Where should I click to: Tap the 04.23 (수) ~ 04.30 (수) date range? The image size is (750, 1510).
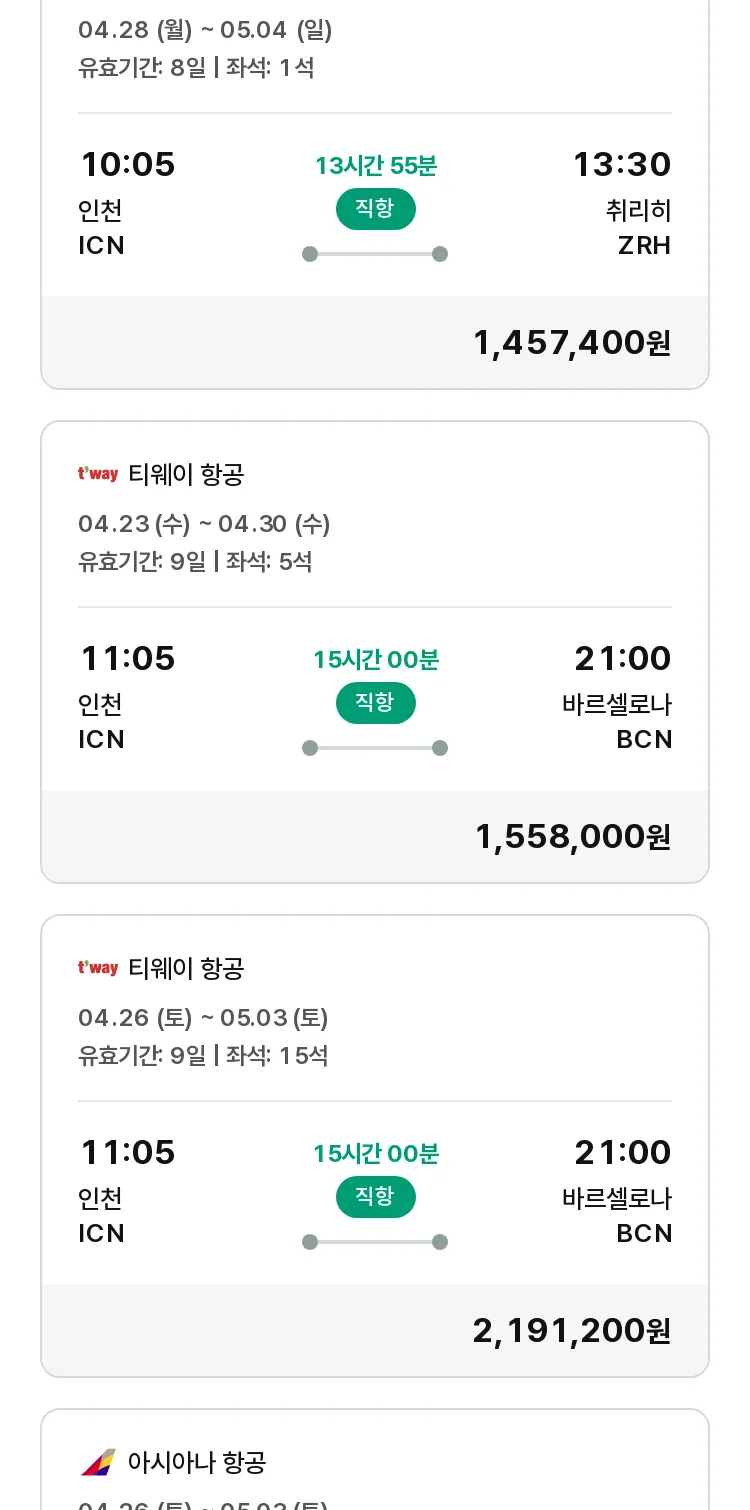[x=204, y=524]
